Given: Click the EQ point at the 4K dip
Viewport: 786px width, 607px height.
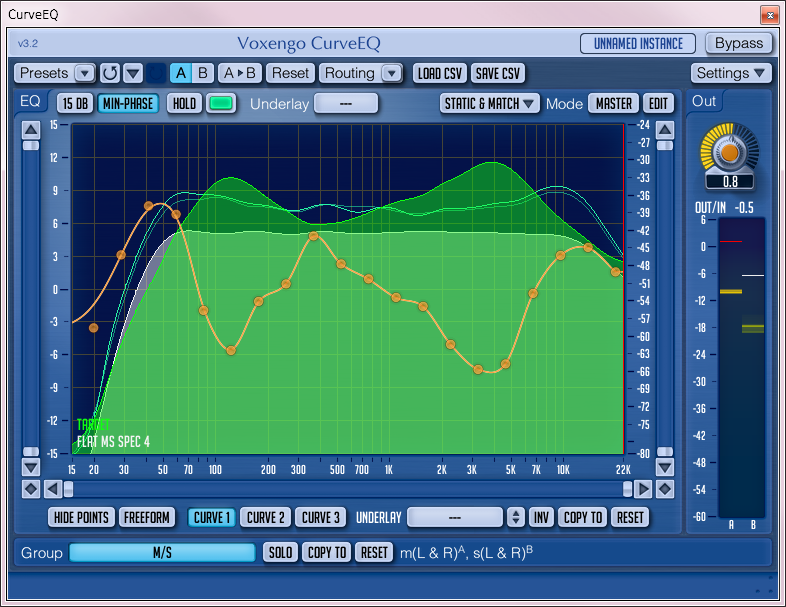Looking at the screenshot, I should tap(478, 369).
